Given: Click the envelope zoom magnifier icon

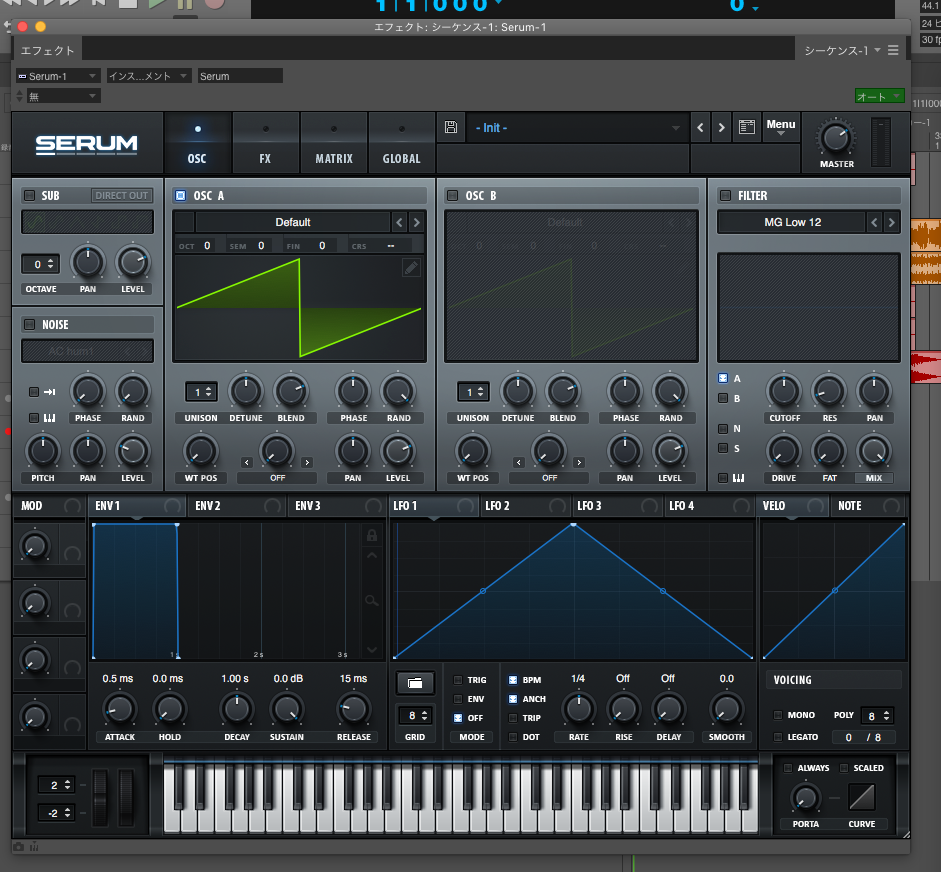Looking at the screenshot, I should (x=372, y=600).
